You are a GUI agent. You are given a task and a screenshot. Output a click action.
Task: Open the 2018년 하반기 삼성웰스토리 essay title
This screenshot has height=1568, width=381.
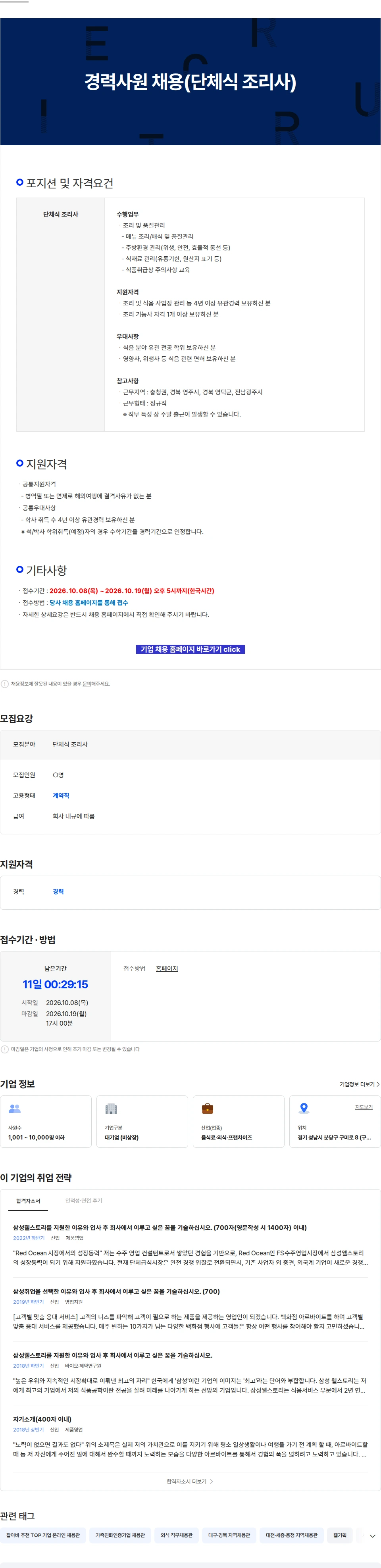click(113, 1355)
